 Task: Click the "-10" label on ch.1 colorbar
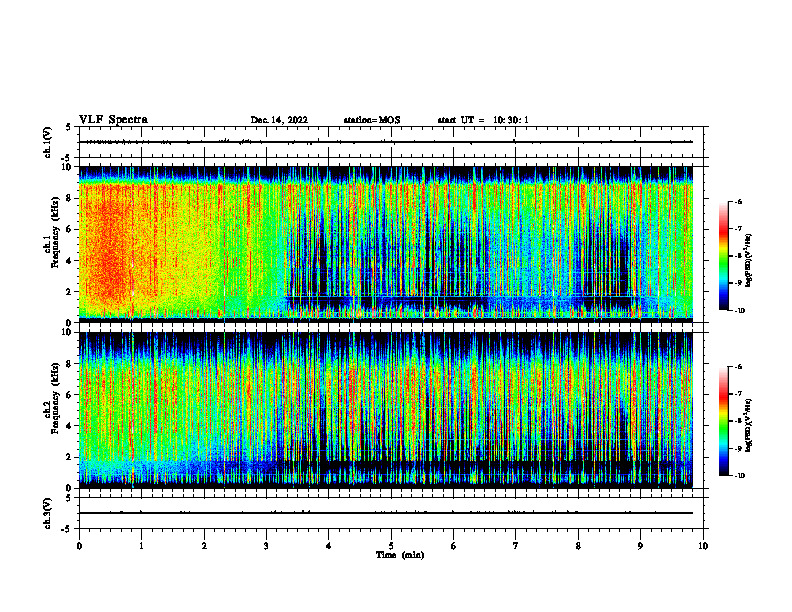pos(739,311)
